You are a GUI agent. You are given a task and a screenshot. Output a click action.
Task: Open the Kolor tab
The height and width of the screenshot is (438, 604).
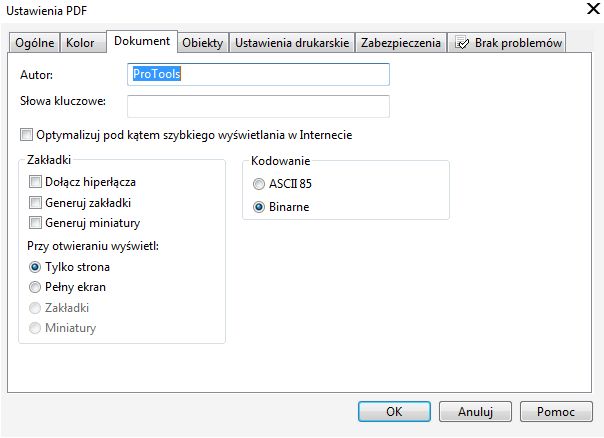pos(82,43)
